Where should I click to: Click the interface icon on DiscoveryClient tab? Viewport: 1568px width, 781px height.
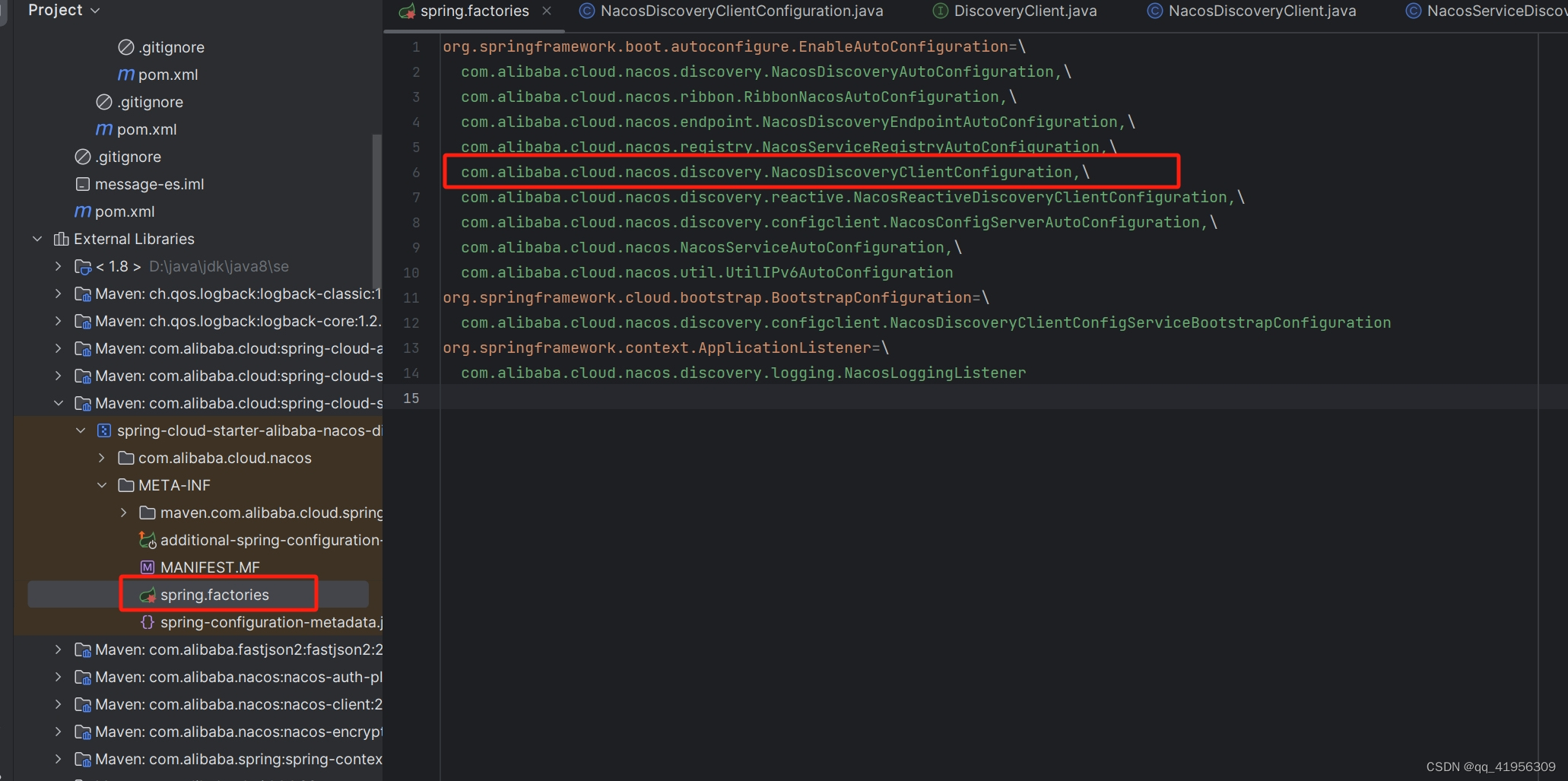[941, 11]
